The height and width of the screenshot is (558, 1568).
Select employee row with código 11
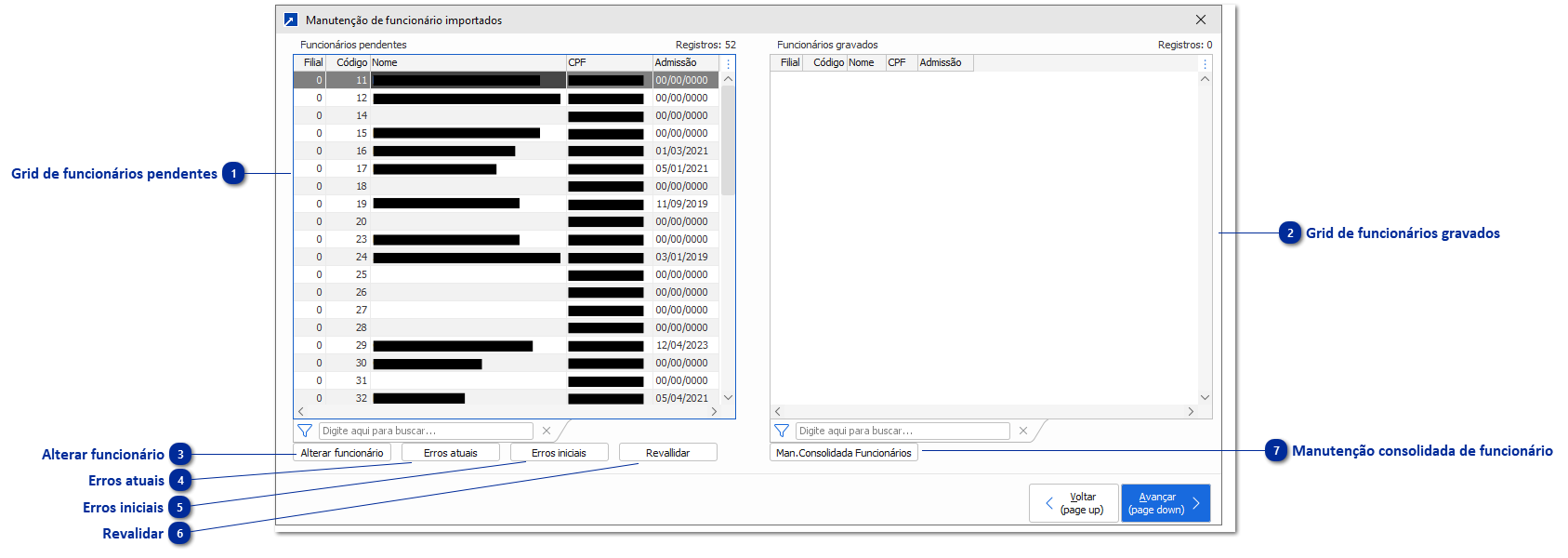[x=507, y=80]
